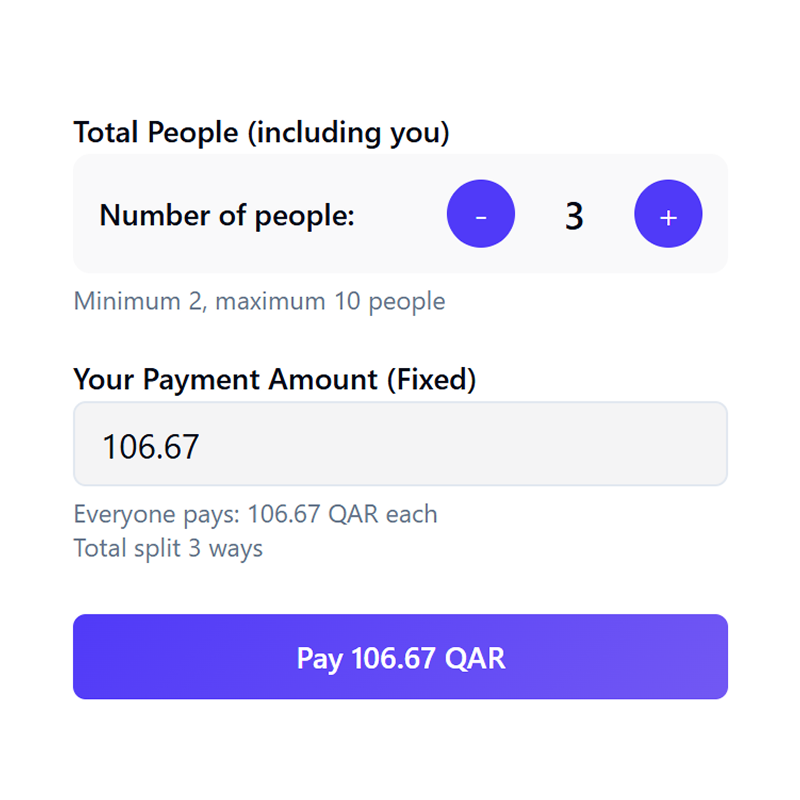Click the plus button to increase people

668,214
